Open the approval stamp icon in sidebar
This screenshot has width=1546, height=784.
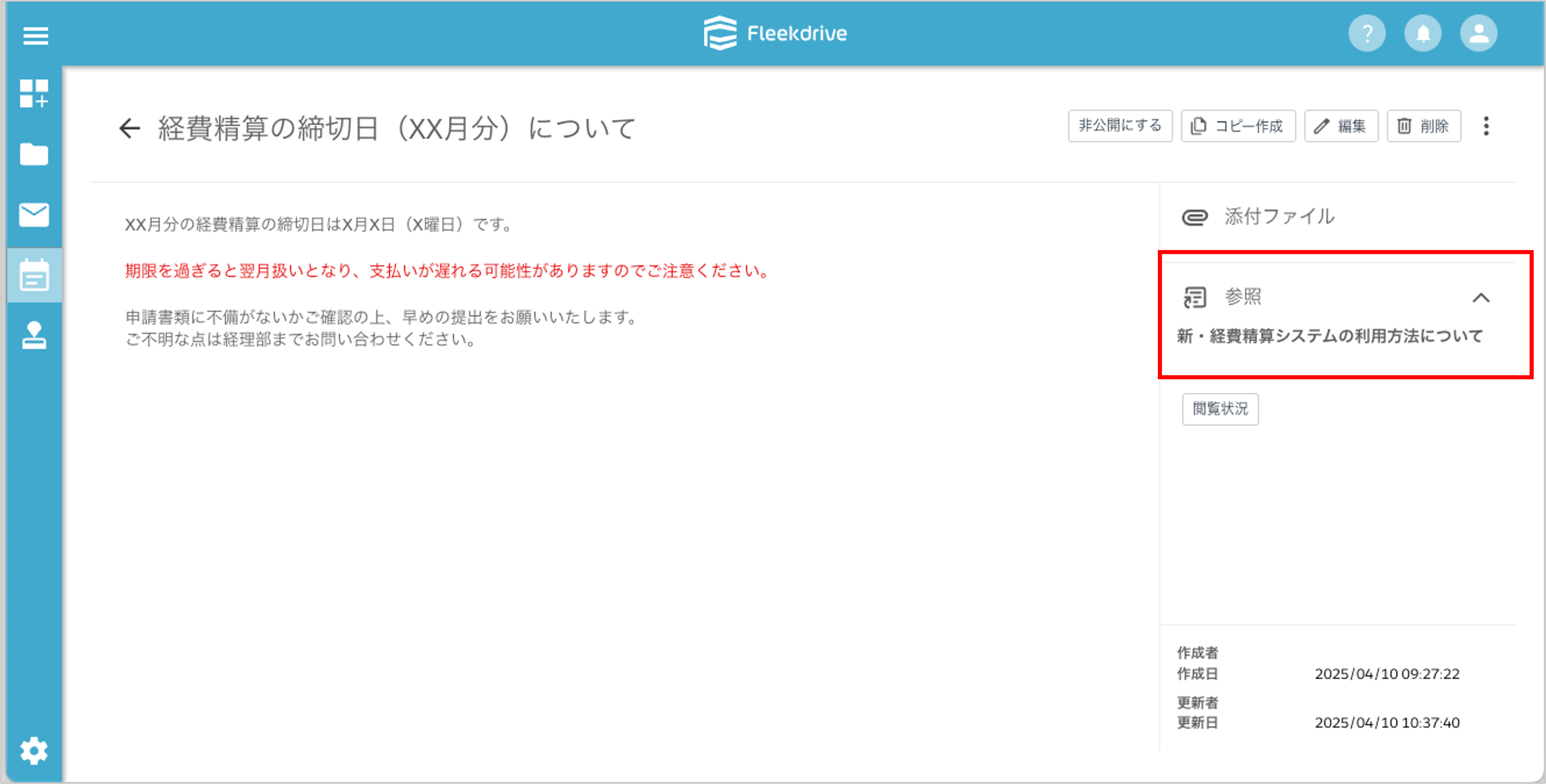(x=34, y=335)
